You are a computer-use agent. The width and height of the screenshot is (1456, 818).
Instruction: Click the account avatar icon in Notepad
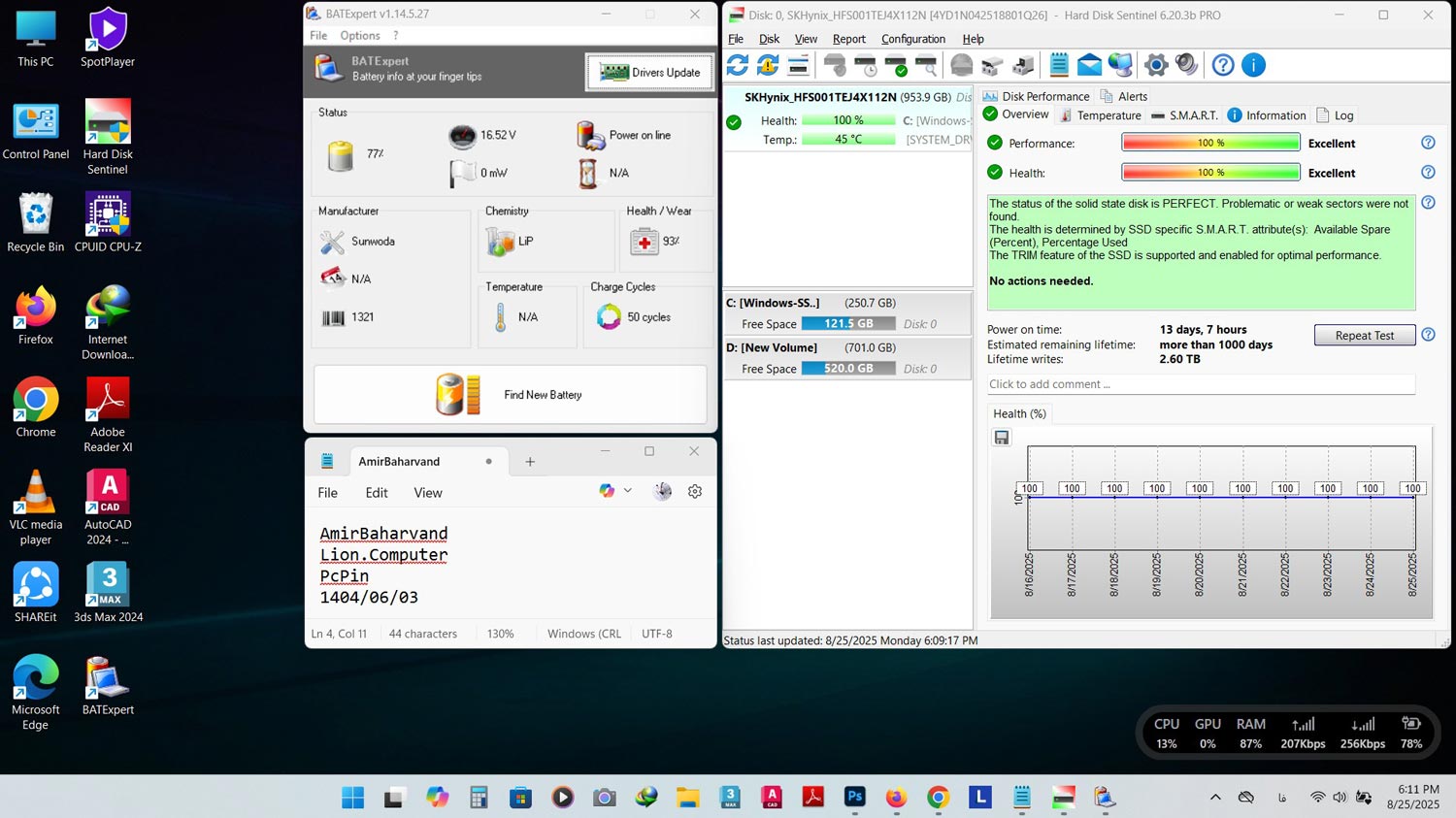tap(663, 492)
